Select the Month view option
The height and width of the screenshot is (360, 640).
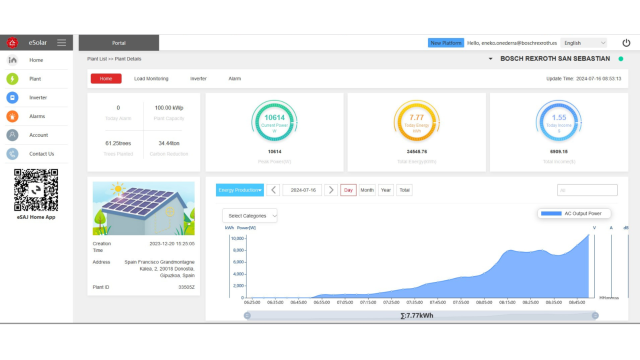pyautogui.click(x=367, y=190)
